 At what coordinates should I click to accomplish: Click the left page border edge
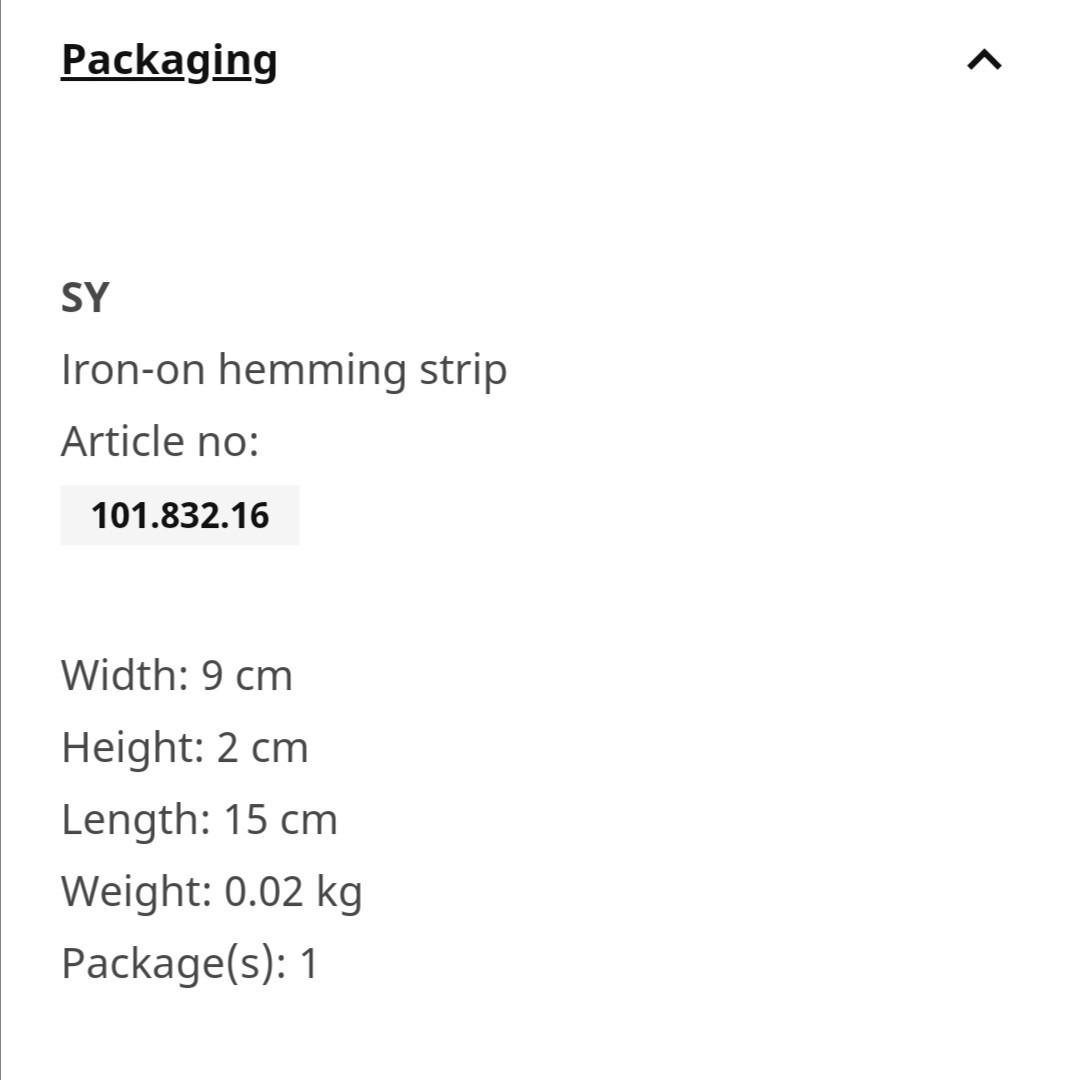click(5, 540)
